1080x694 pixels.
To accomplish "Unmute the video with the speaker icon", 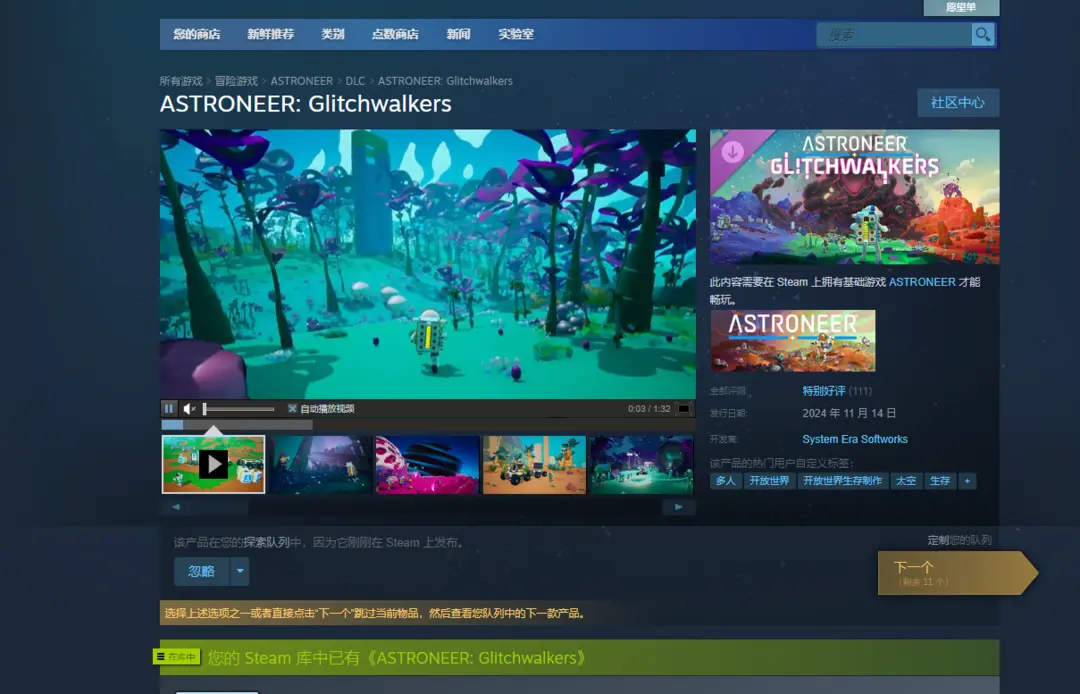I will (189, 409).
